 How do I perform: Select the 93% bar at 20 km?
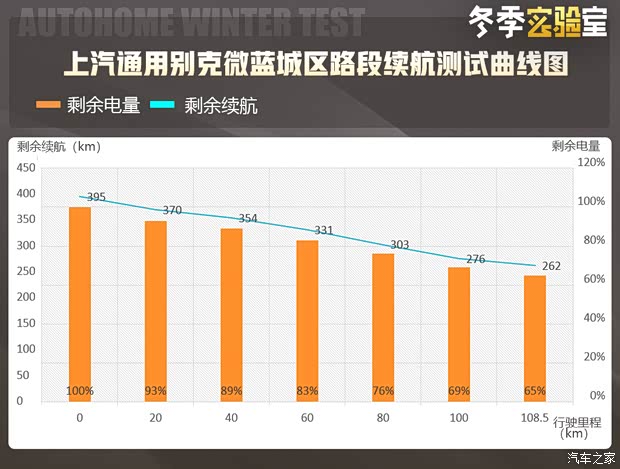click(156, 311)
